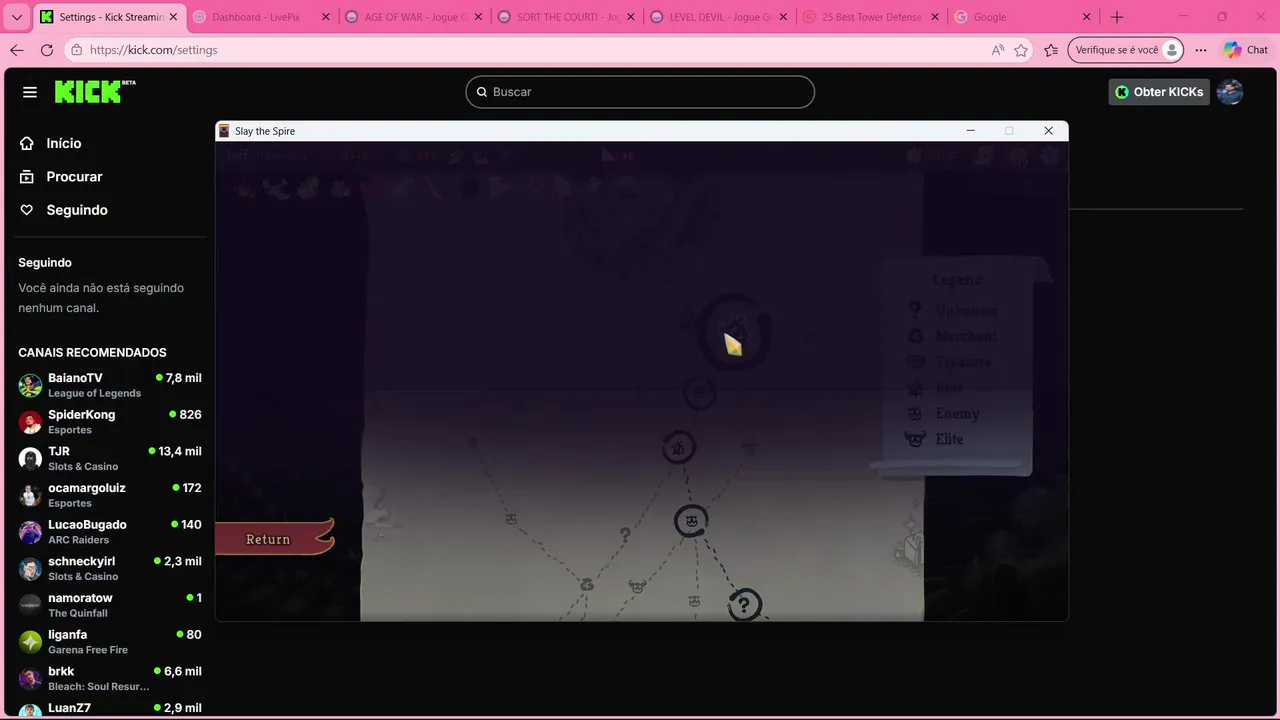Open browser Settings and more menu
The height and width of the screenshot is (720, 1280).
tap(1201, 50)
